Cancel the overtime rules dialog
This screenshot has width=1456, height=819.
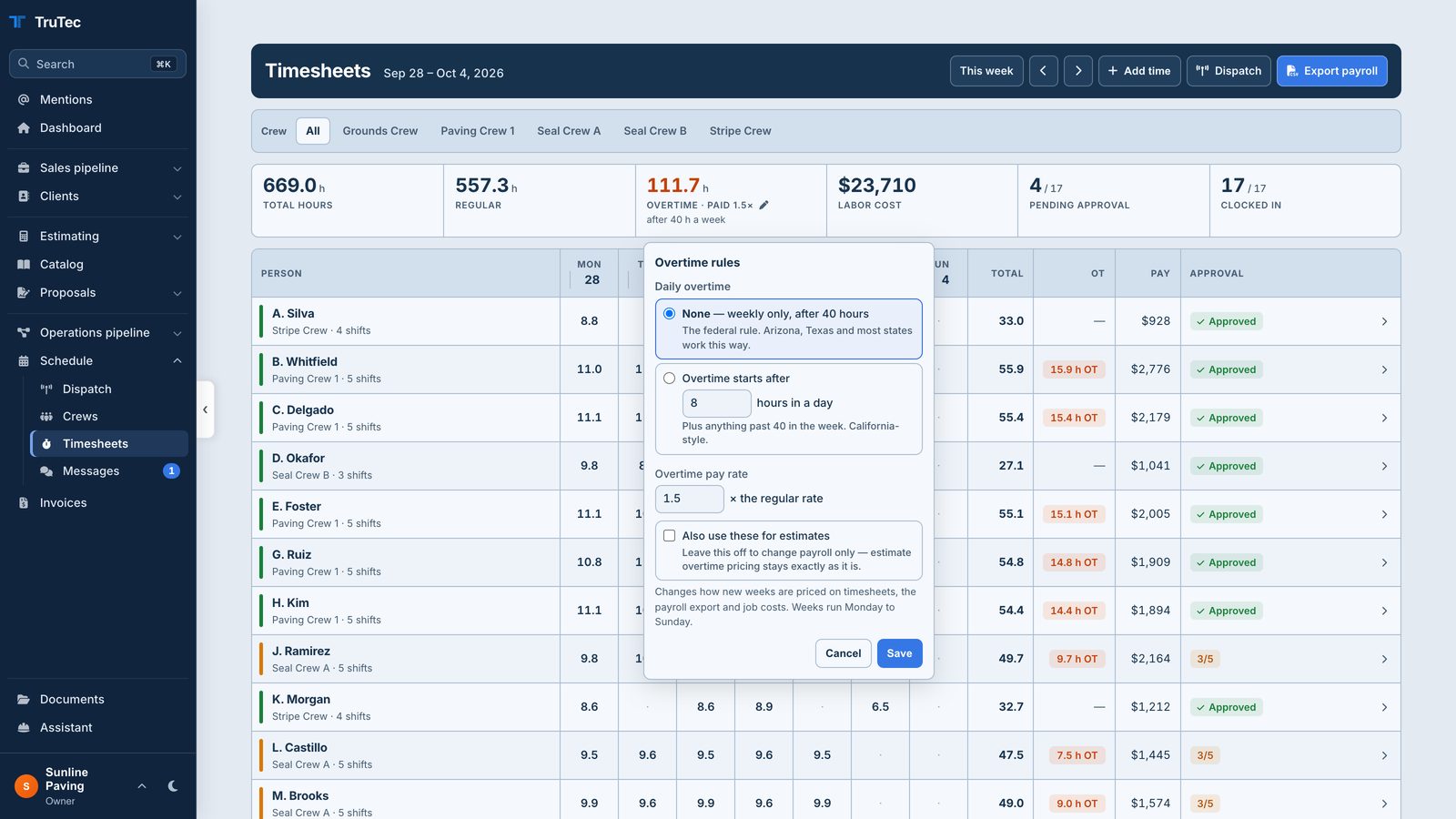tap(844, 653)
